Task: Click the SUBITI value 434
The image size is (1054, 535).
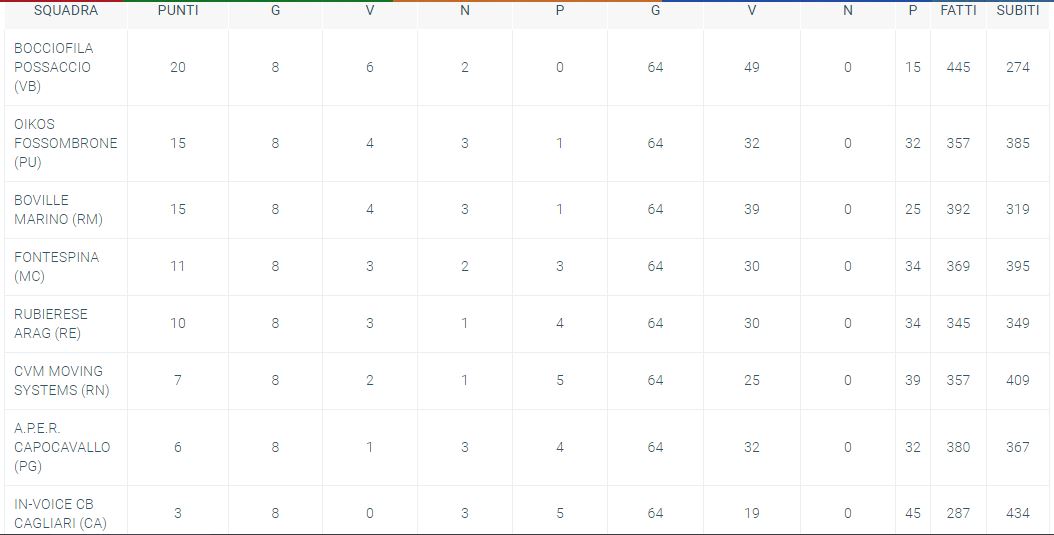Action: [1018, 513]
